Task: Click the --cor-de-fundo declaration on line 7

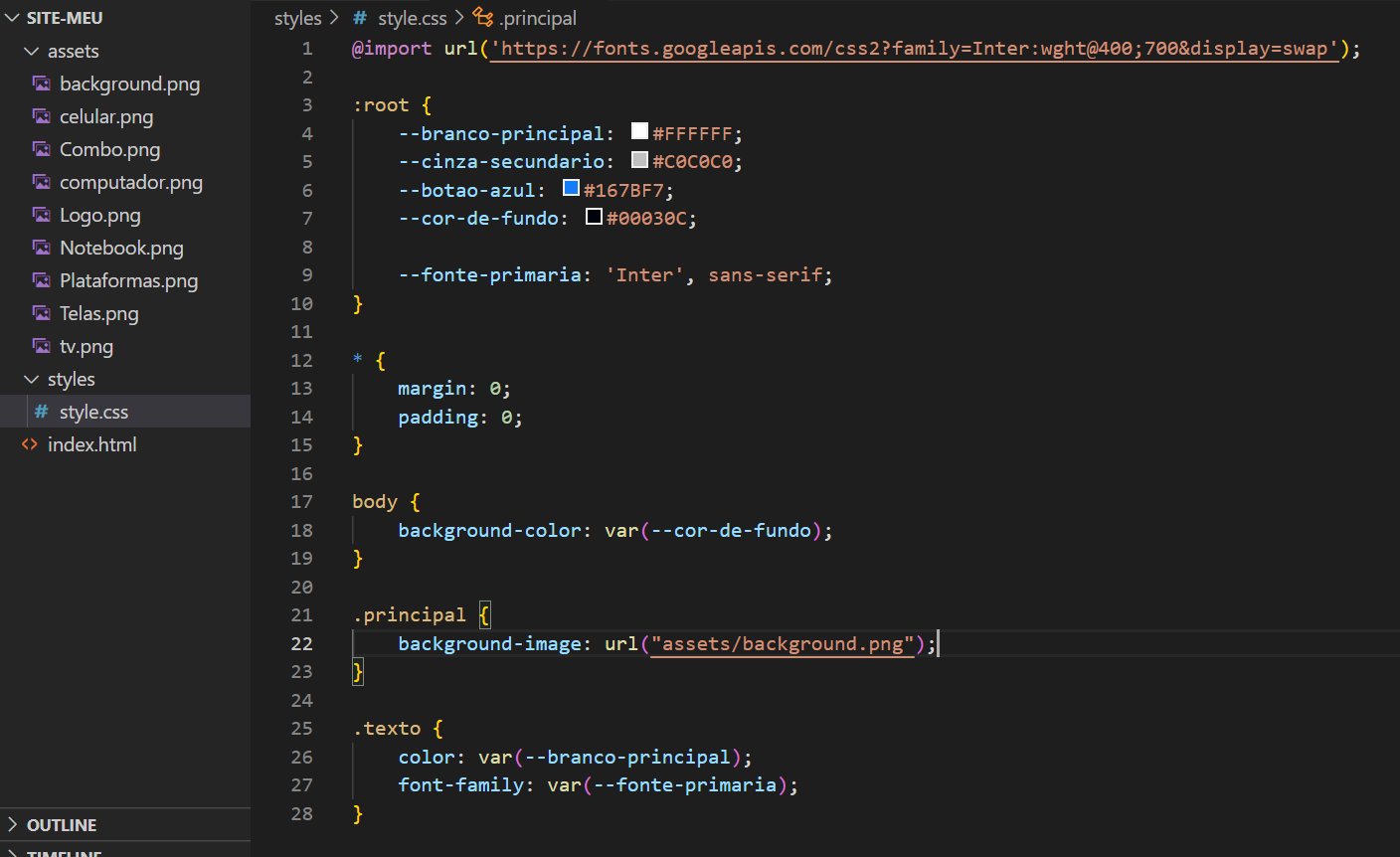Action: click(478, 218)
